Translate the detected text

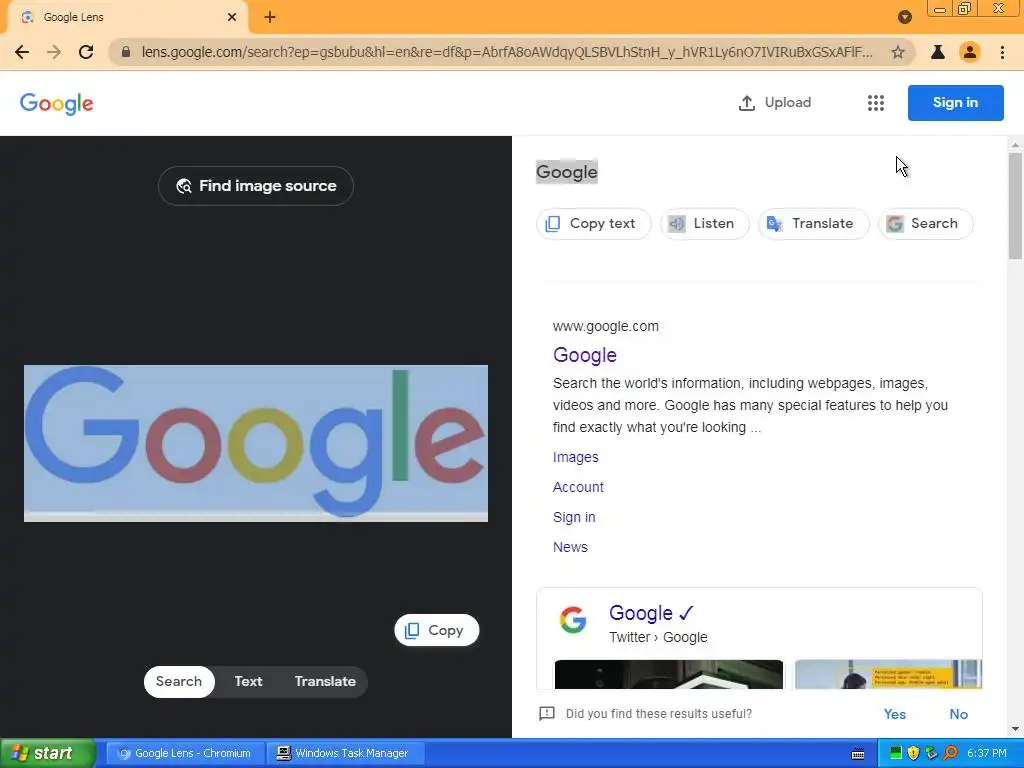(x=813, y=224)
